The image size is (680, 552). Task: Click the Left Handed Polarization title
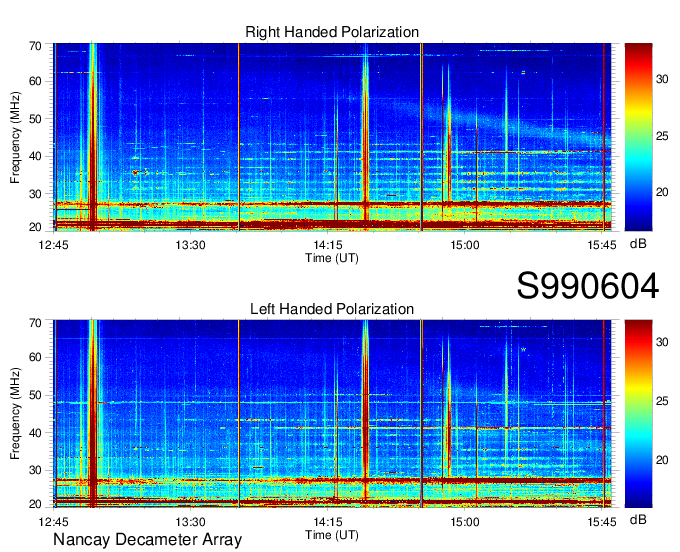pos(332,309)
